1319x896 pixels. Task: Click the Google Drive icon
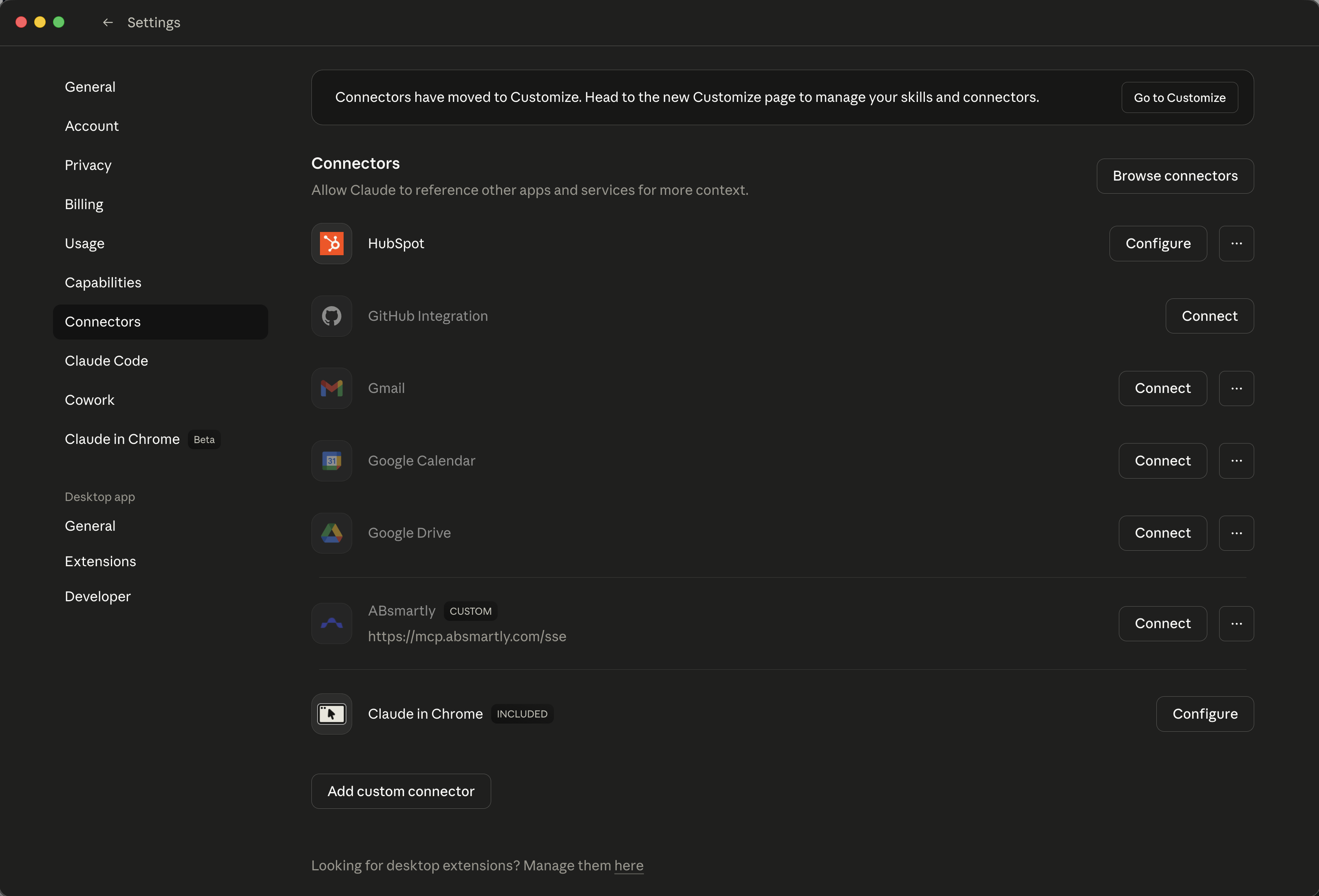click(331, 533)
